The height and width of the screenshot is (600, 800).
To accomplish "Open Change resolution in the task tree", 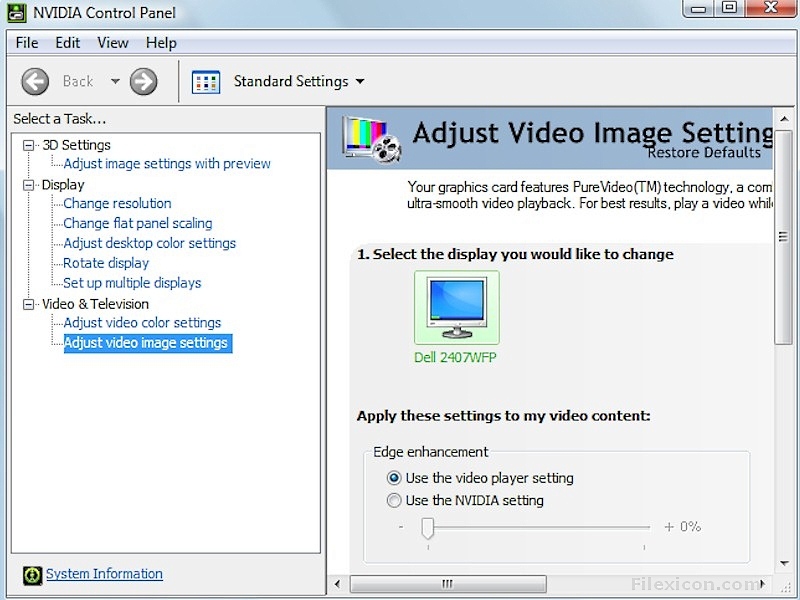I will coord(117,203).
